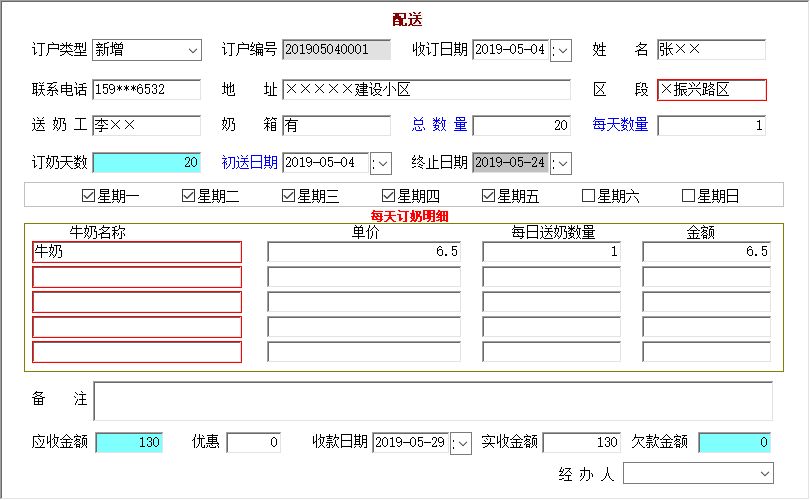Click the second row 每日送奶数量 field
This screenshot has height=500, width=810.
point(551,277)
